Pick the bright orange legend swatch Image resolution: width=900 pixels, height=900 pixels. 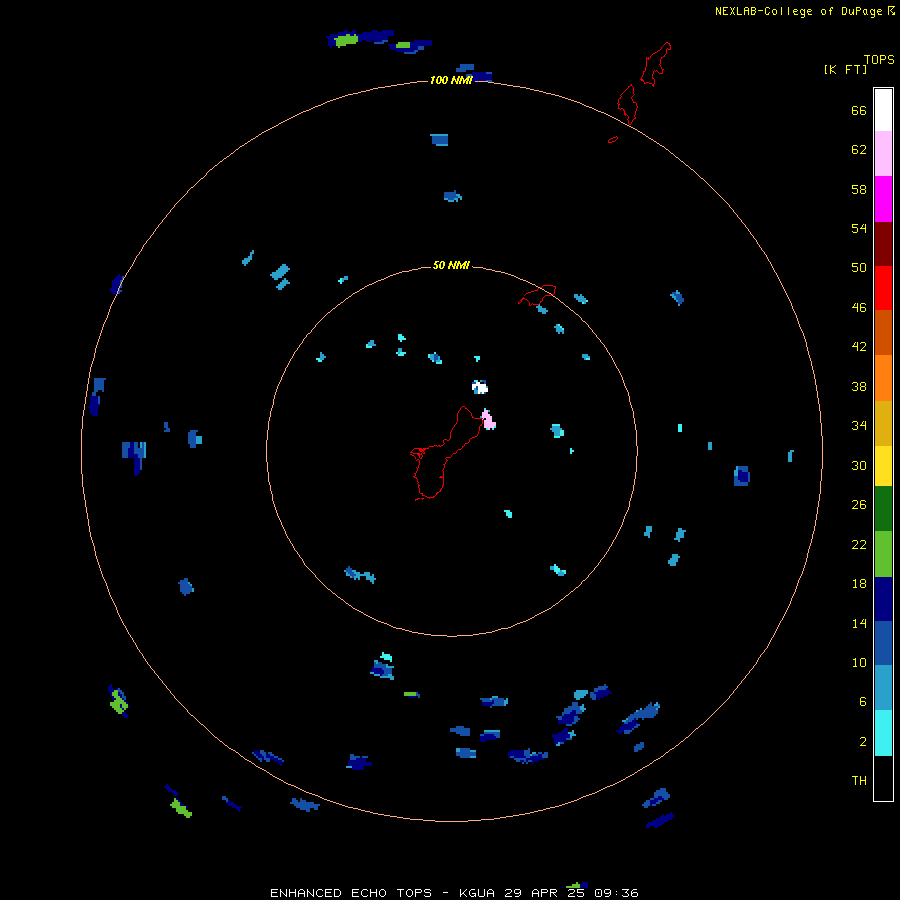[883, 378]
